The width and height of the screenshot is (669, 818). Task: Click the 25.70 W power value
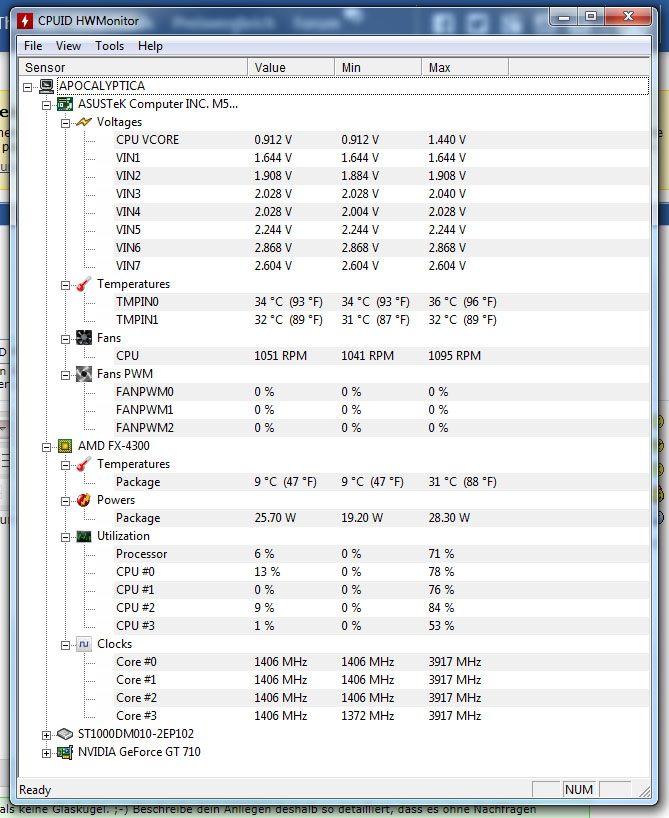[x=275, y=518]
